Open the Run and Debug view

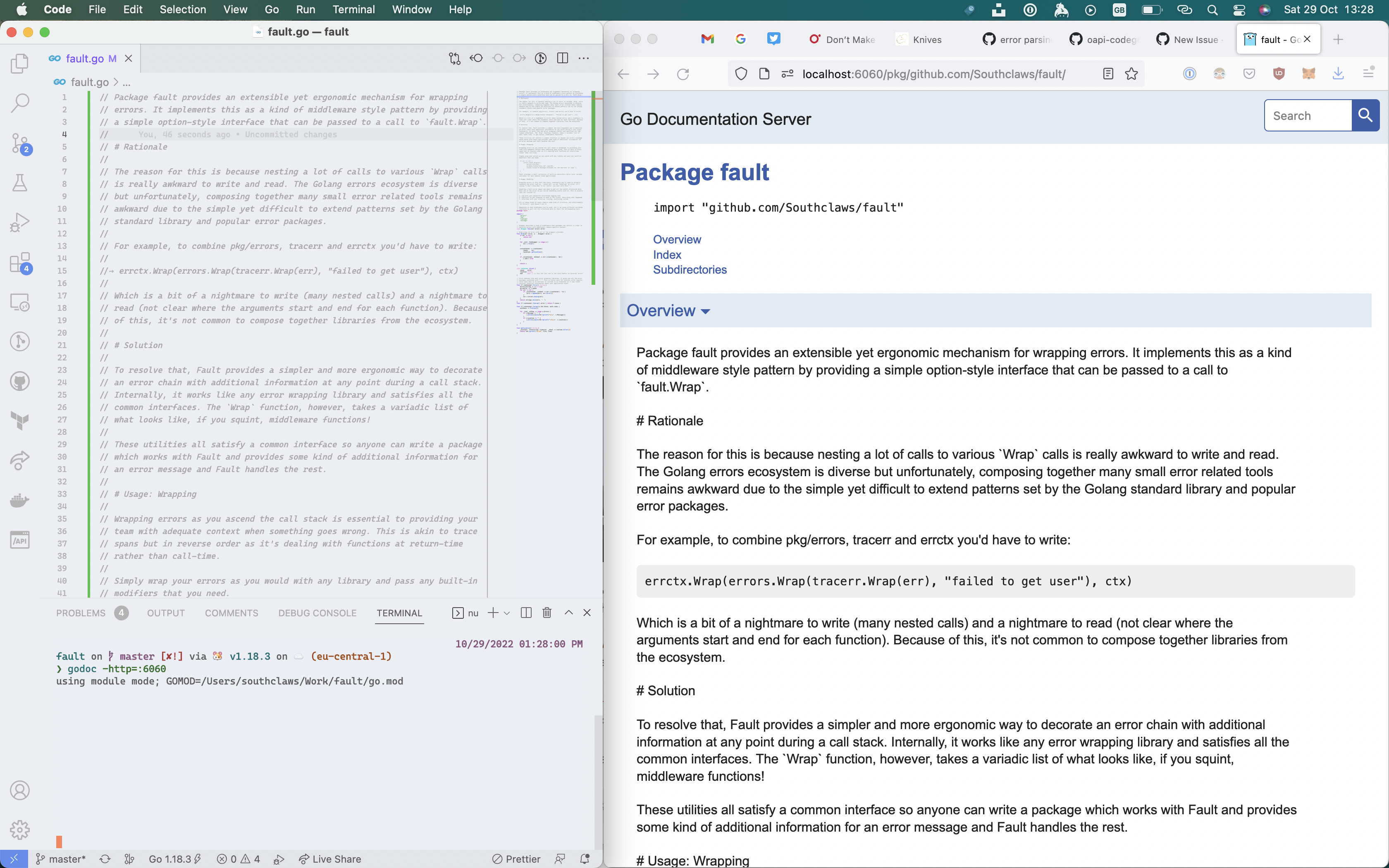20,222
